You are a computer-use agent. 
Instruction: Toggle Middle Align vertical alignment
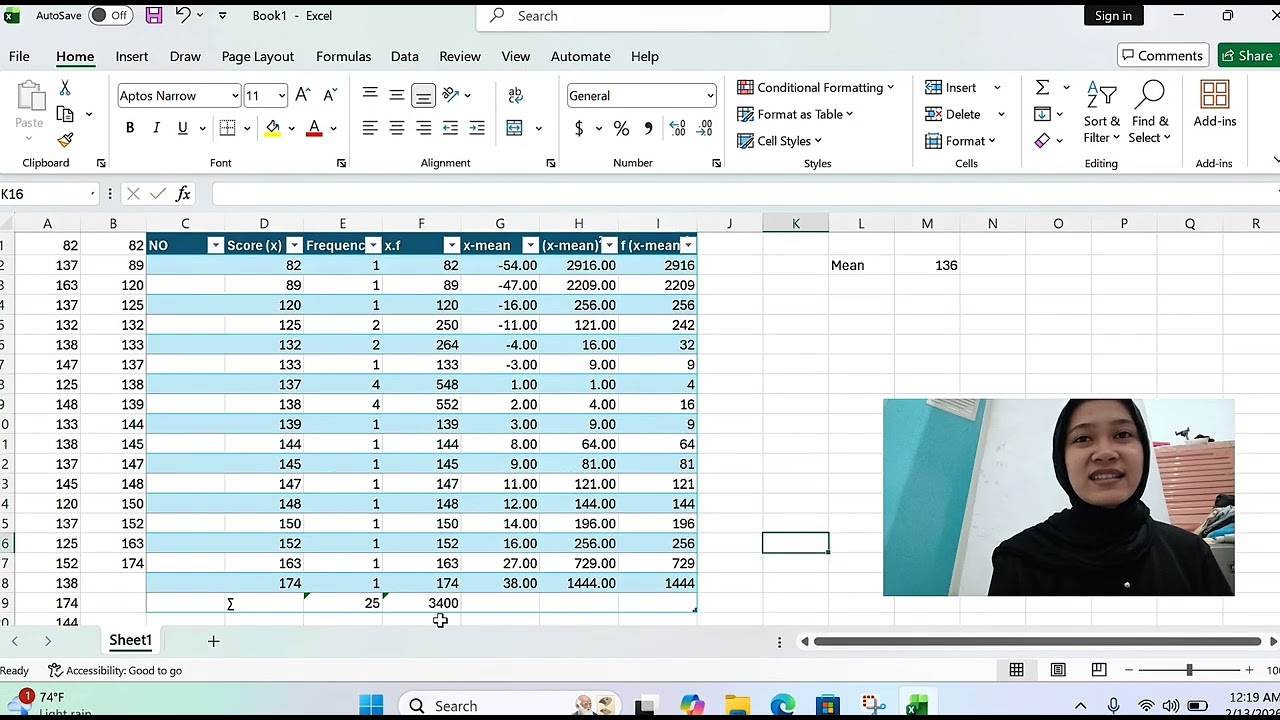coord(397,95)
